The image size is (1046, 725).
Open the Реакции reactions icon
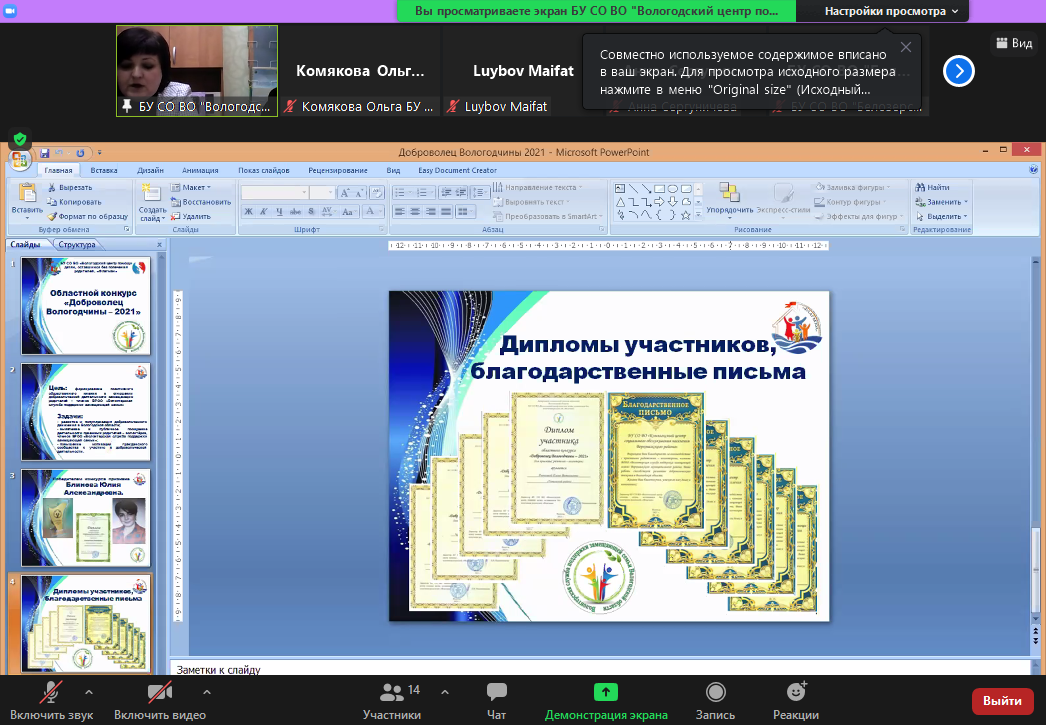point(796,692)
